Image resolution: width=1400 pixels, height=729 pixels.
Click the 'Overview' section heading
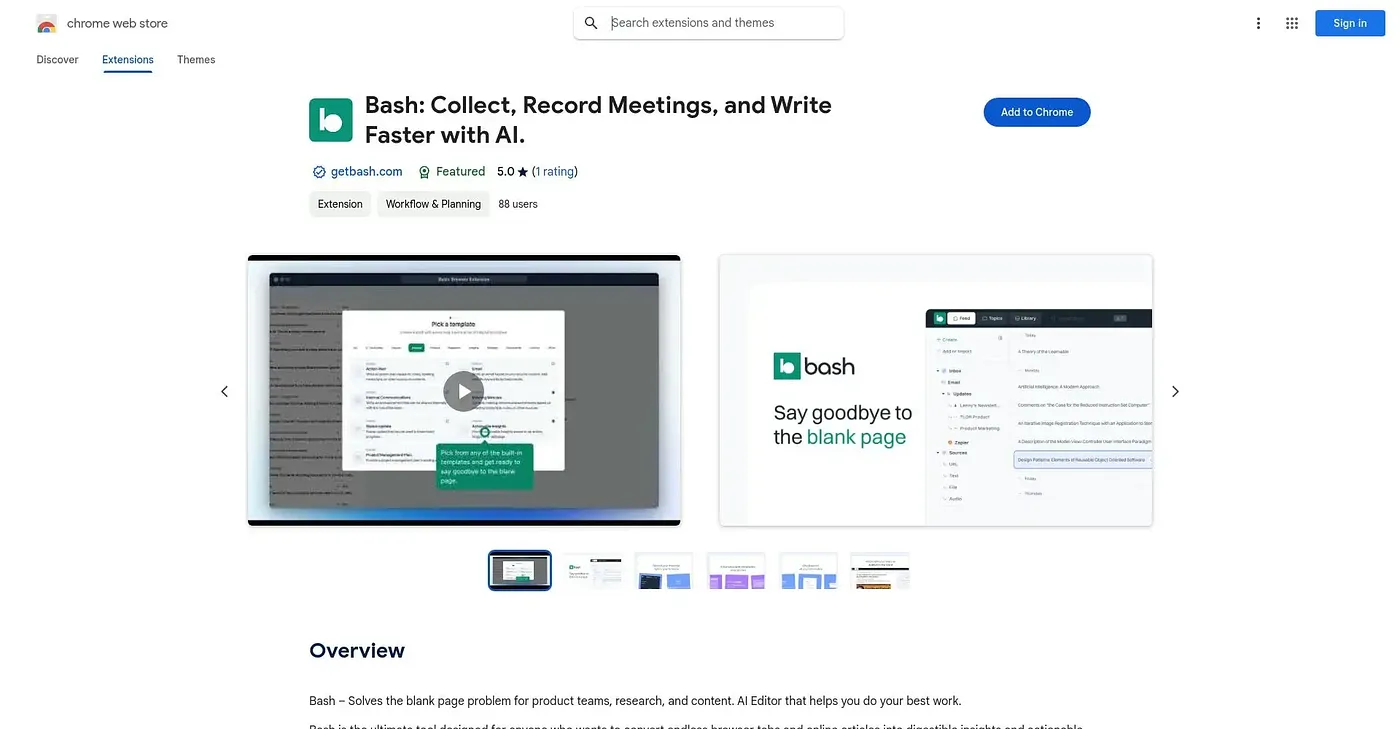click(x=357, y=651)
